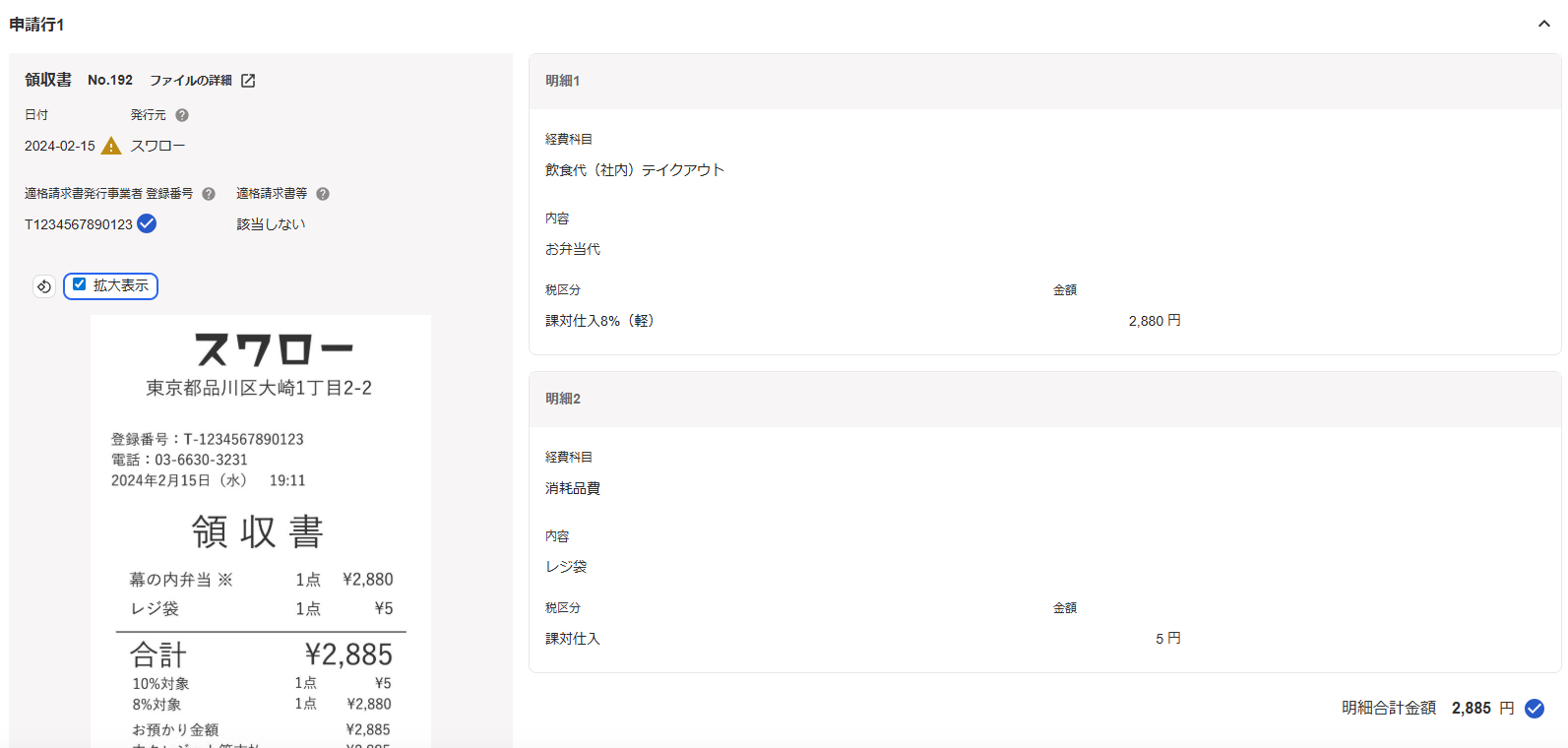Screen dimensions: 1568x748
Task: Click the help icon next to 登録番号 label
Action: pyautogui.click(x=209, y=194)
